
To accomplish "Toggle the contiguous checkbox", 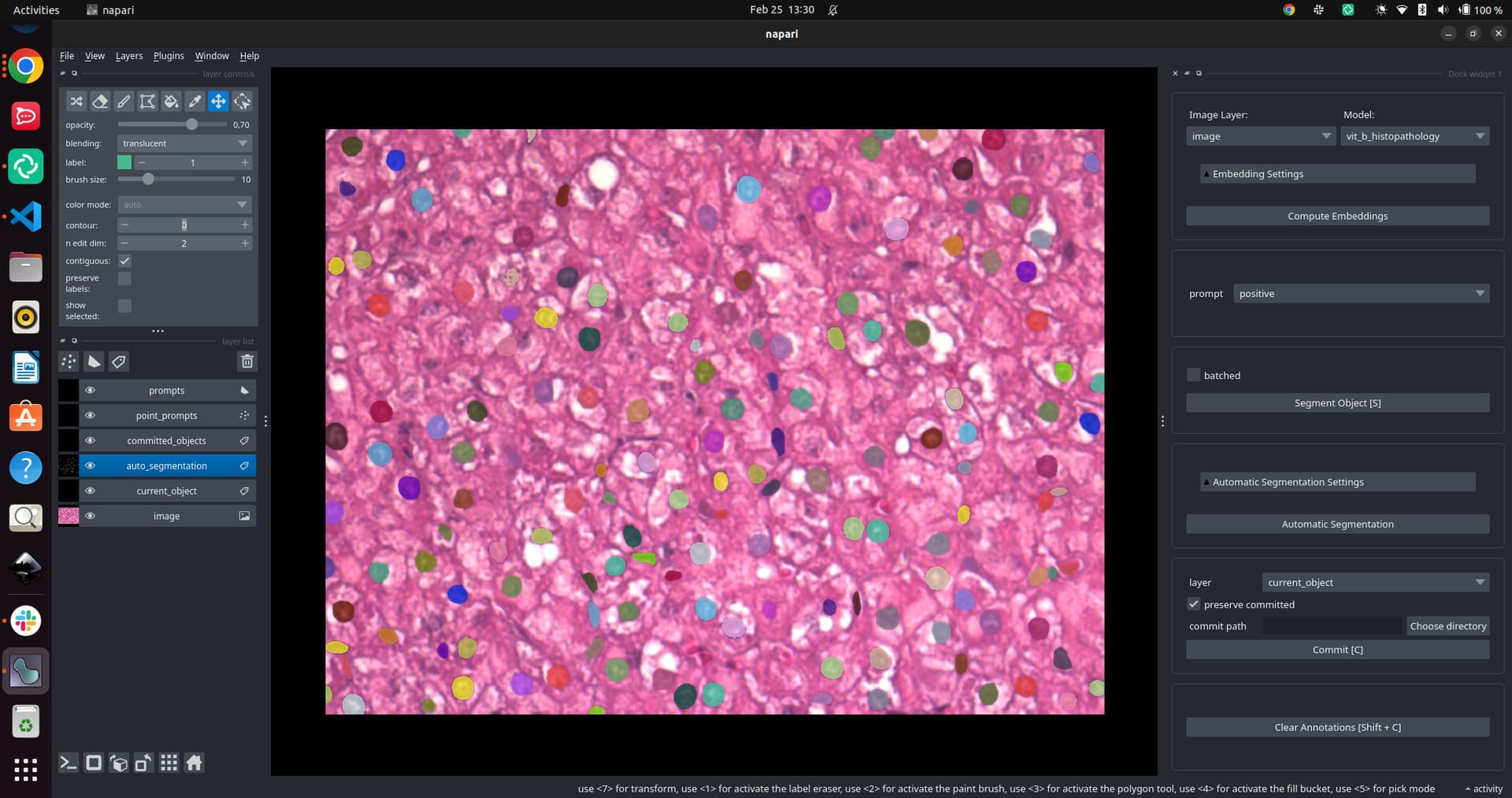I will [124, 260].
